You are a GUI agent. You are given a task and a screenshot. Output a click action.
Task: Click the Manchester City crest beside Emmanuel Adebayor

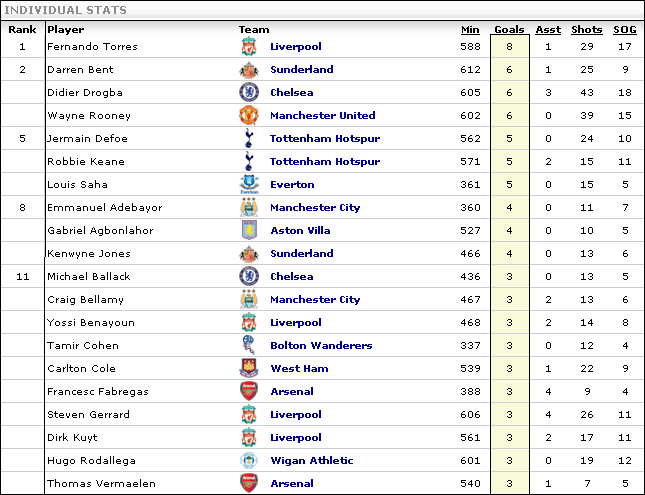(249, 207)
